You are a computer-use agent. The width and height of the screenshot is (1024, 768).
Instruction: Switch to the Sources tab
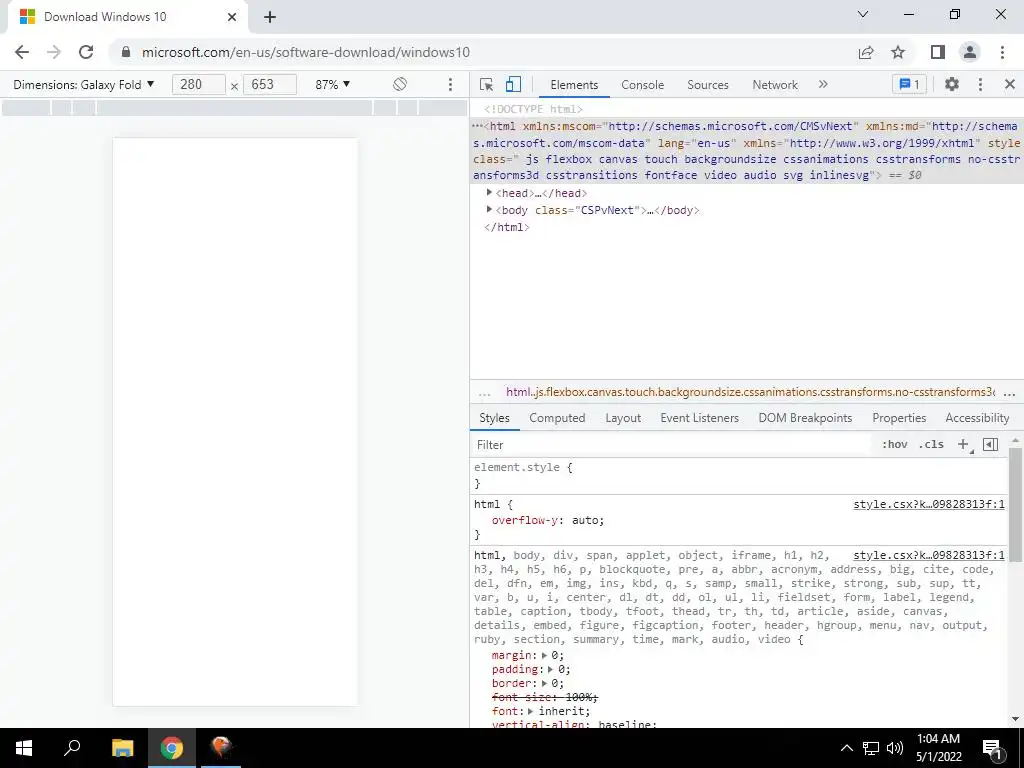pyautogui.click(x=708, y=85)
